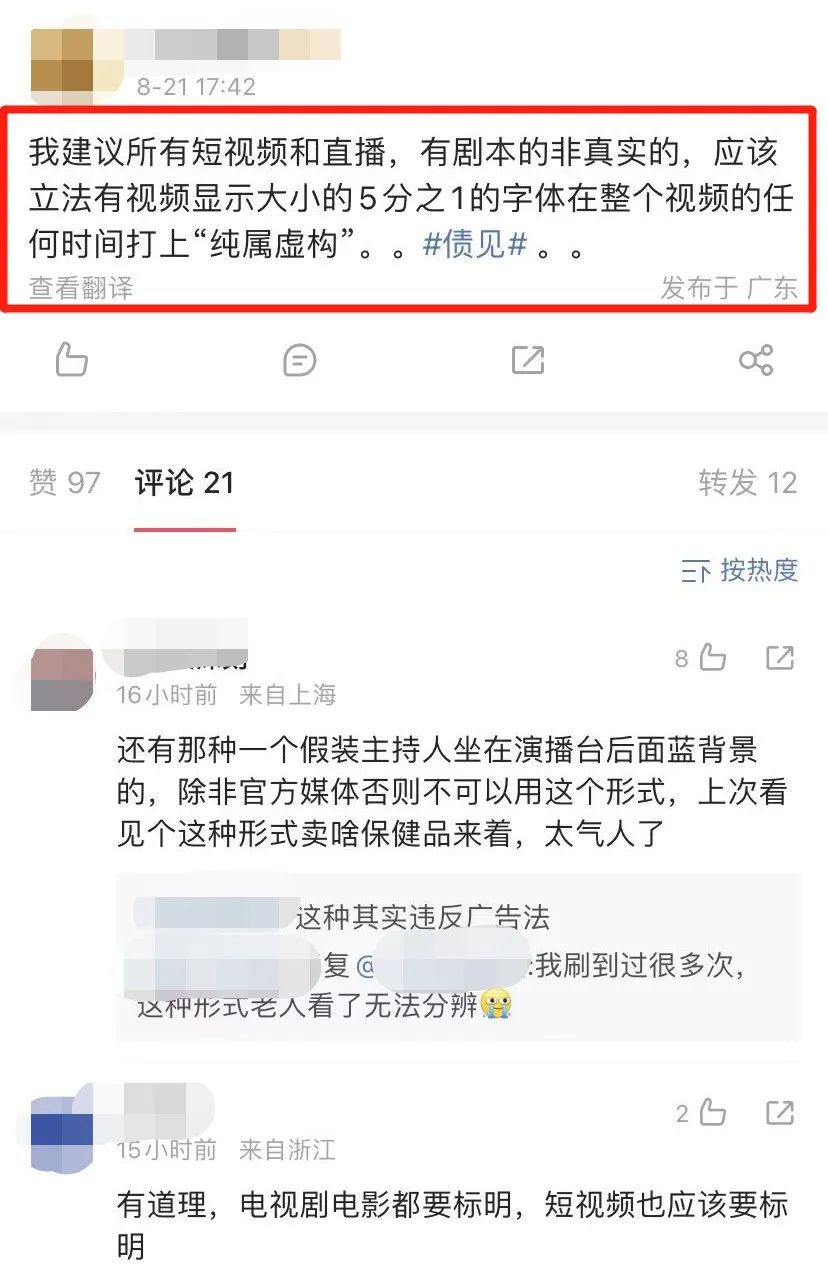Open the Shanghai commenter's avatar

(x=62, y=678)
